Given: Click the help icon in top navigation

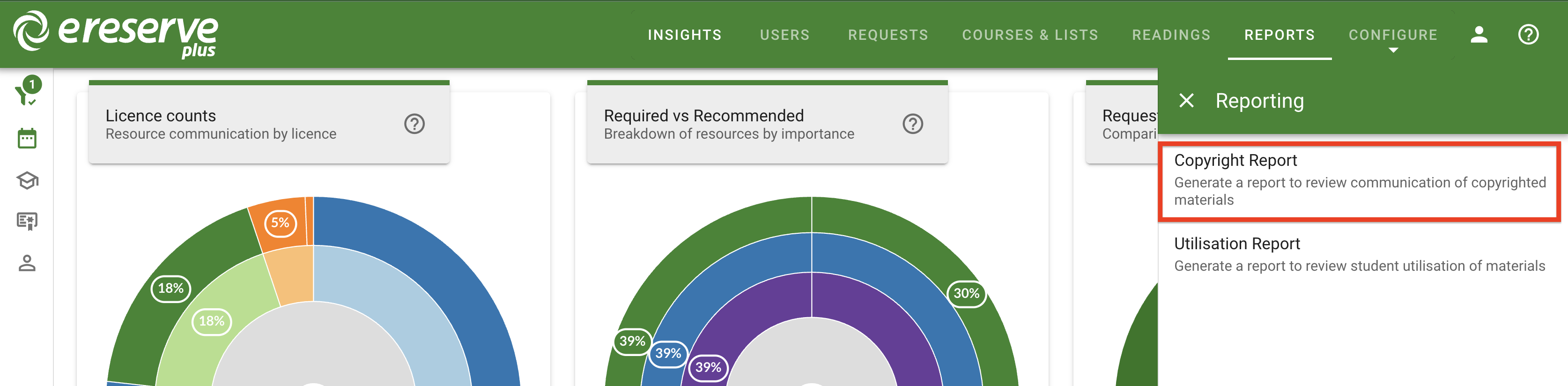Looking at the screenshot, I should click(x=1528, y=35).
